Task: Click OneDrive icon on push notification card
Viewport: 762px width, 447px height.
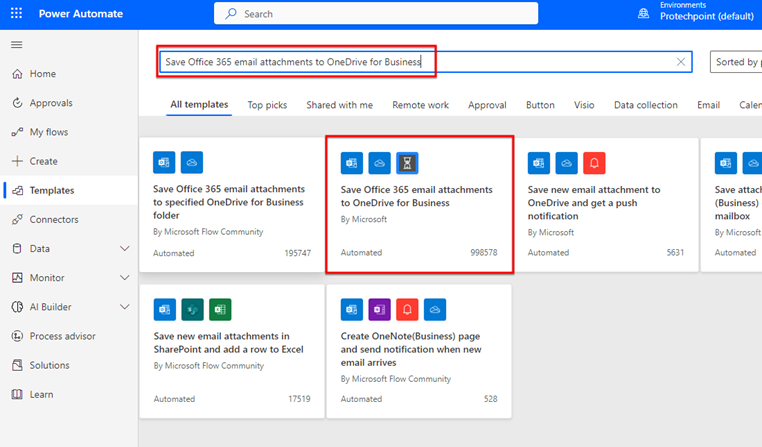Action: [567, 163]
